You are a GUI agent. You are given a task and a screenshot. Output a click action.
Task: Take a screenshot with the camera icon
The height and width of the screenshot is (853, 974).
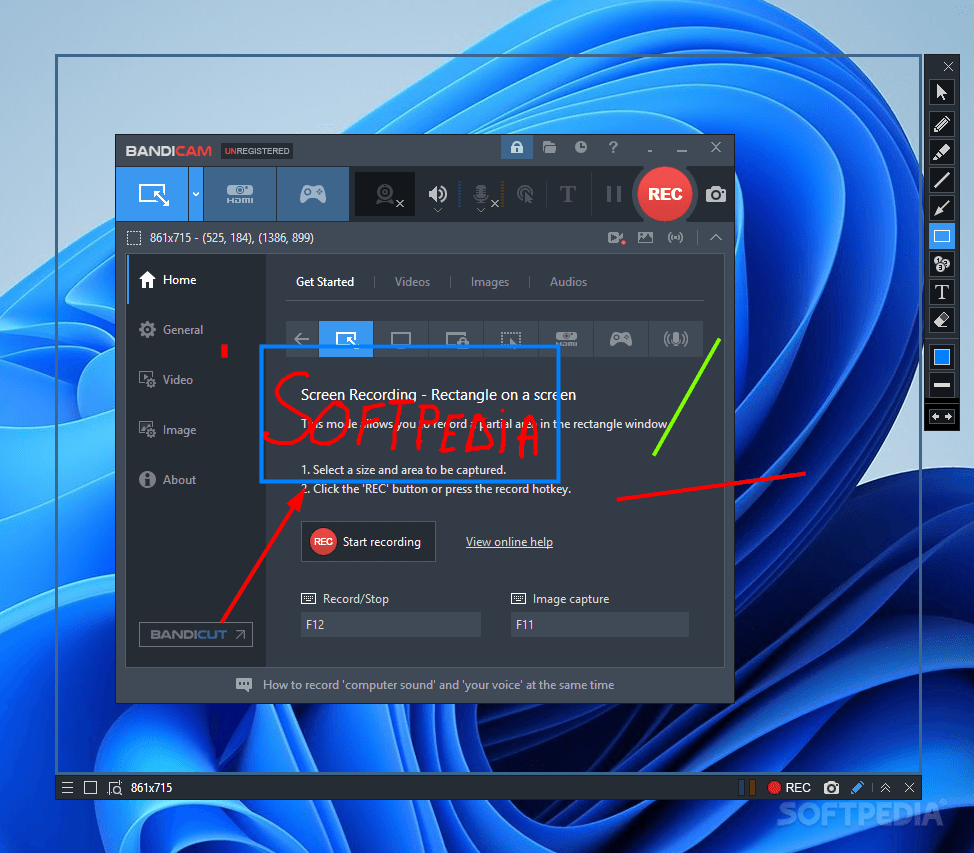tap(715, 194)
